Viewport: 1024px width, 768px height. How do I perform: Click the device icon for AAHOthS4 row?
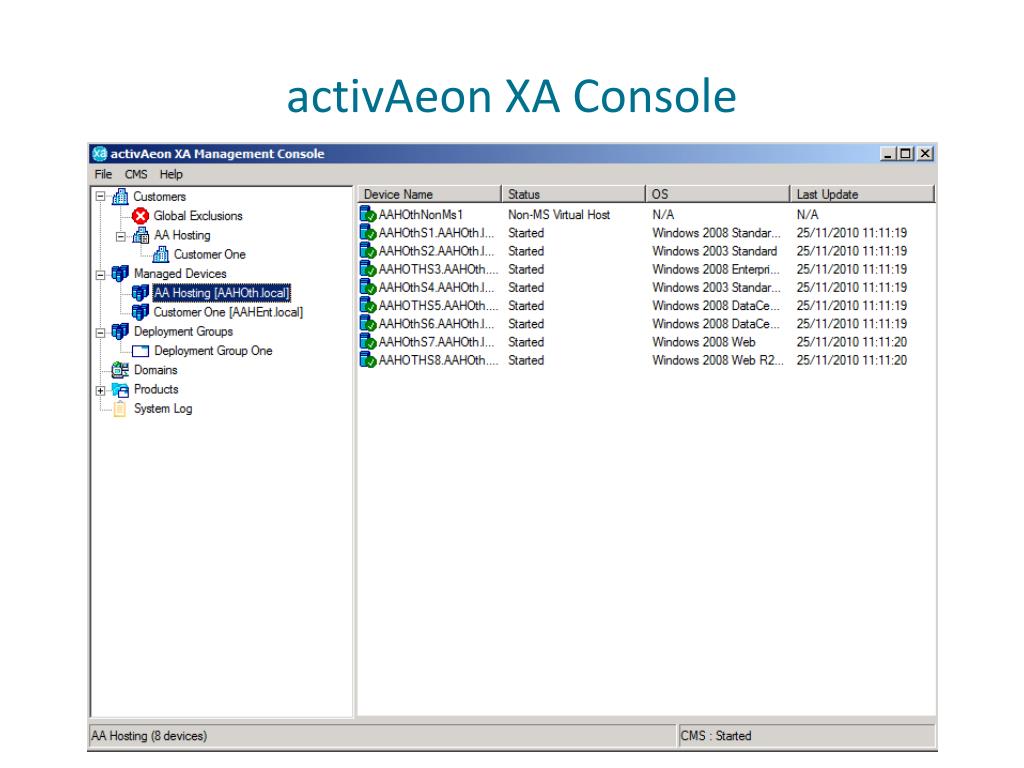click(x=368, y=287)
